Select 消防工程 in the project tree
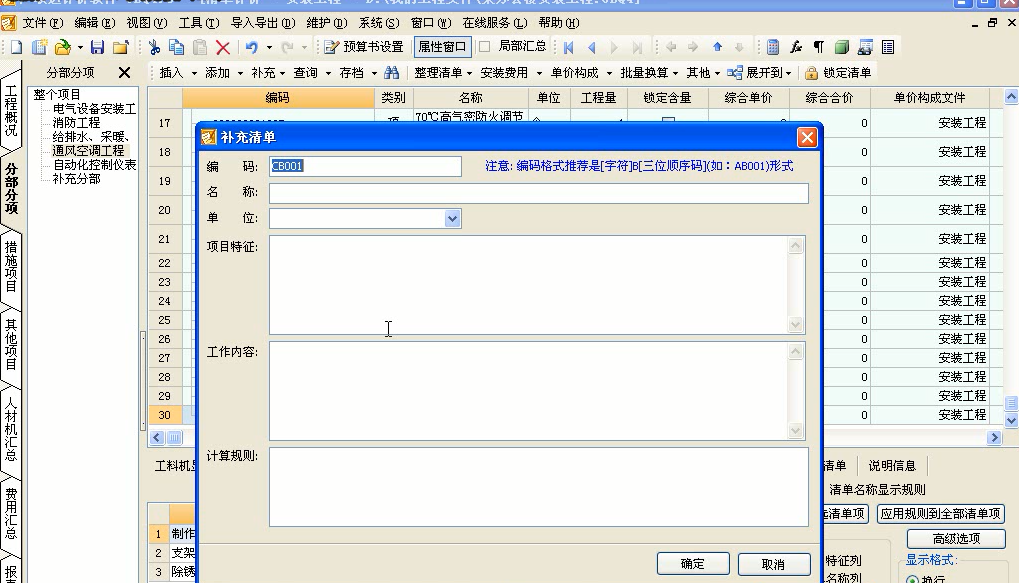1019x583 pixels. 76,122
